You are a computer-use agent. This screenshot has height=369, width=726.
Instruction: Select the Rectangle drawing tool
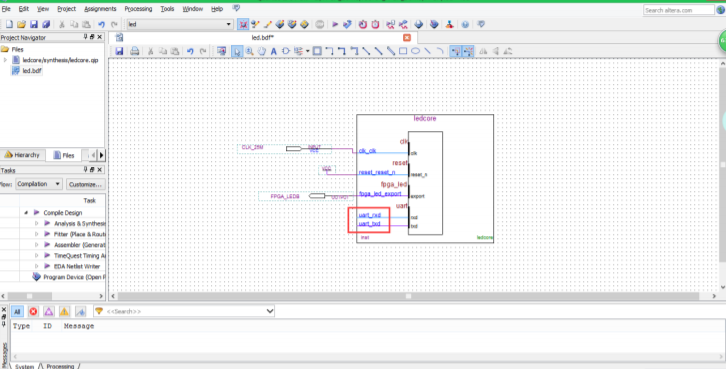pyautogui.click(x=403, y=51)
